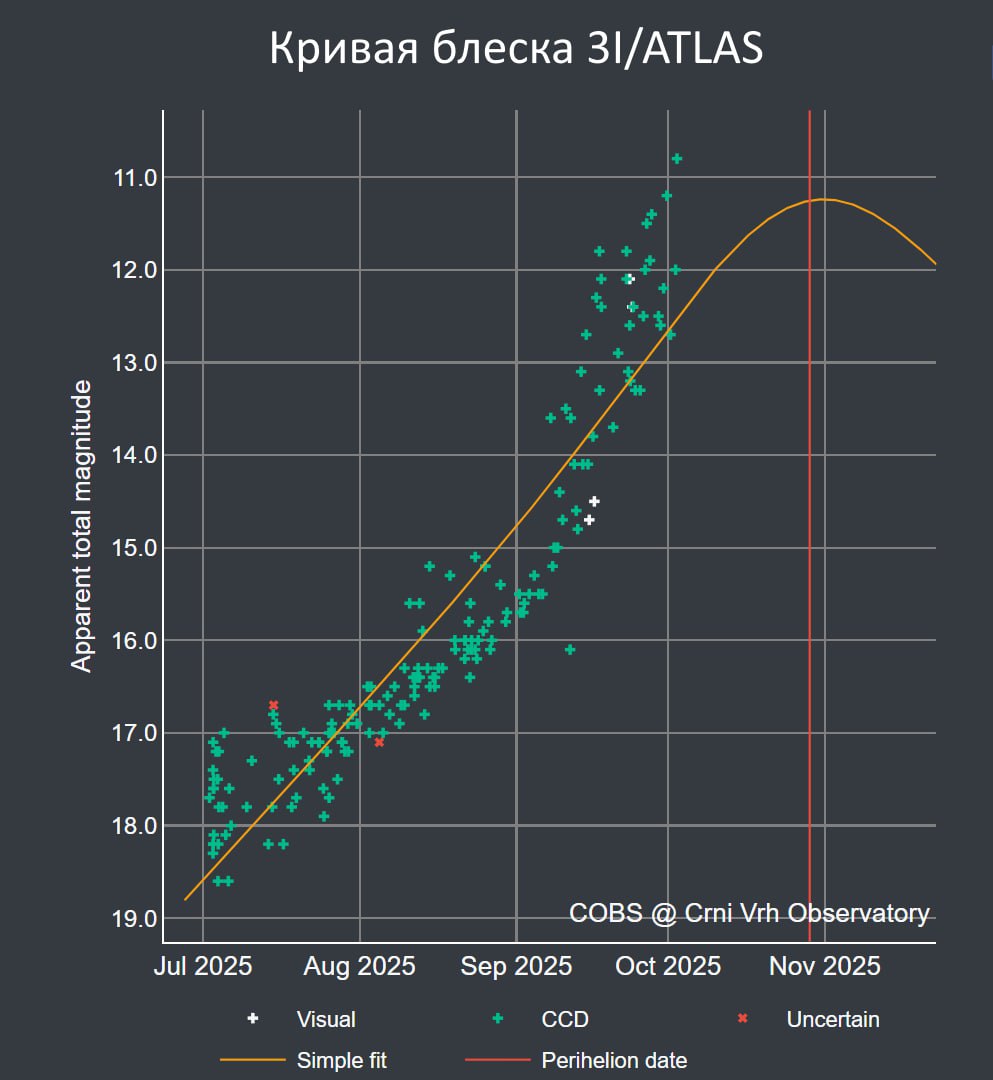Hide the Uncertain series via its legend label

(833, 1019)
